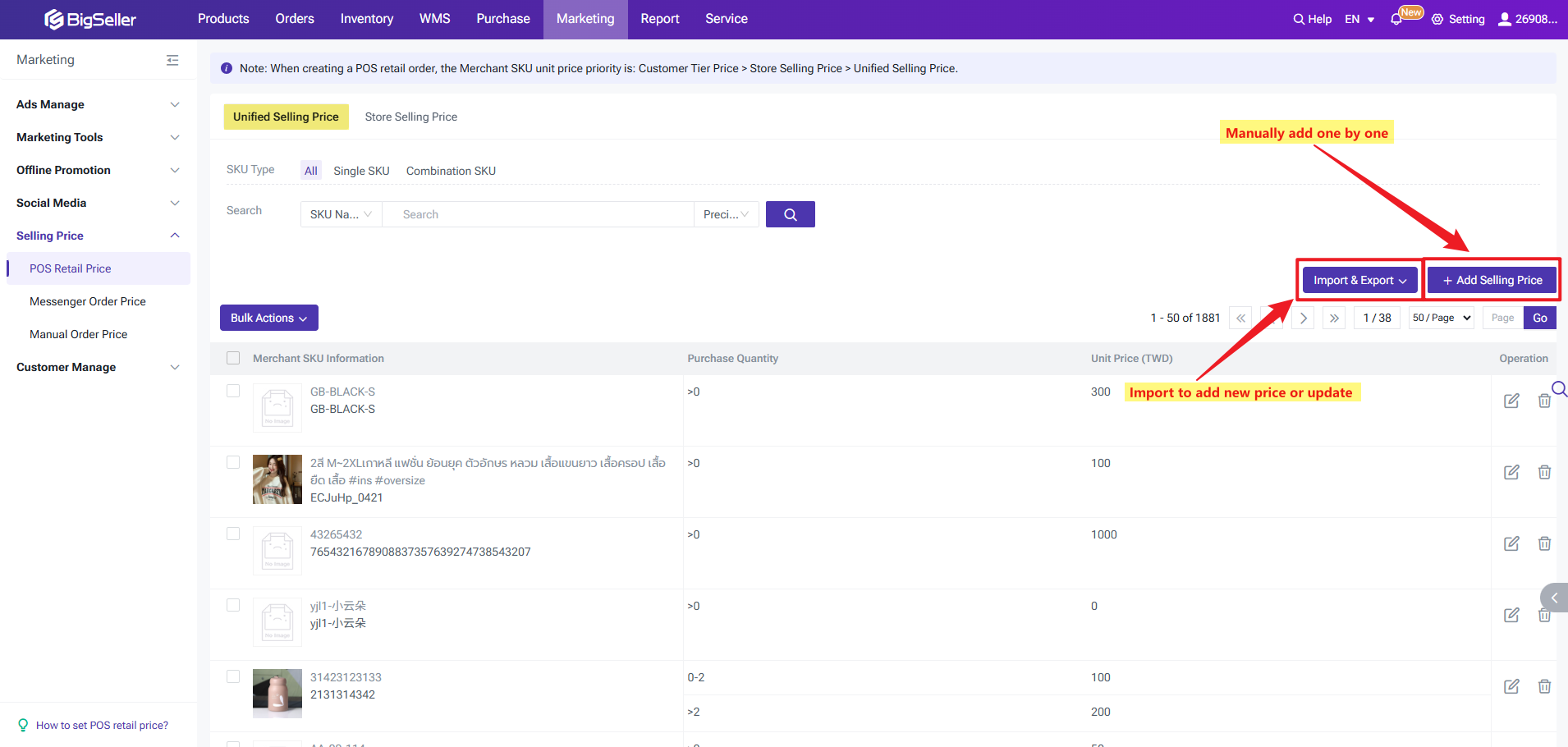The width and height of the screenshot is (1568, 747).
Task: Select all rows with header checkbox
Action: coord(233,358)
